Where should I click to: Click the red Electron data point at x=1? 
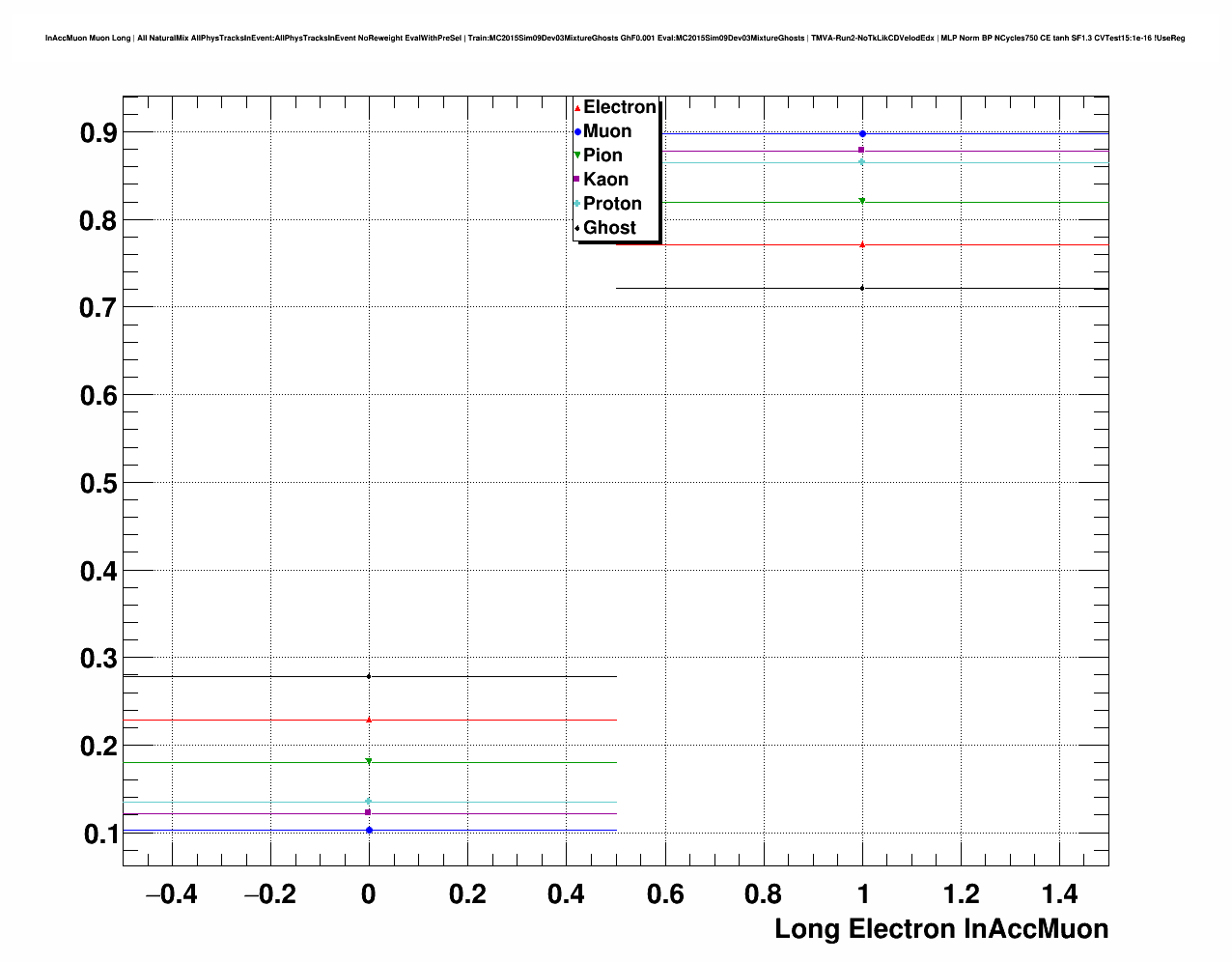point(862,245)
